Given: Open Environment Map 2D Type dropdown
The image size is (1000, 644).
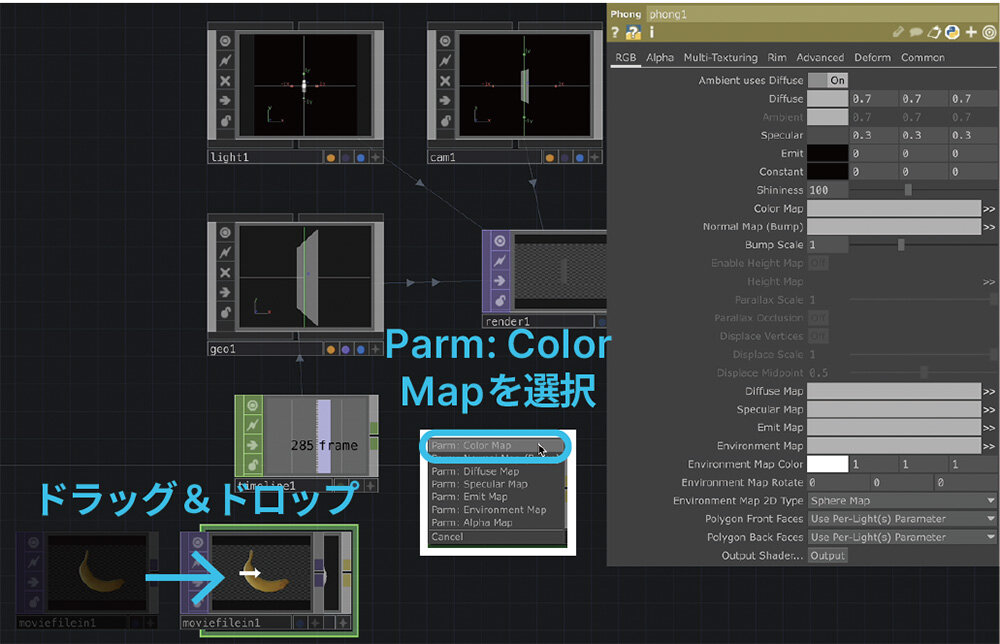Looking at the screenshot, I should tap(902, 500).
